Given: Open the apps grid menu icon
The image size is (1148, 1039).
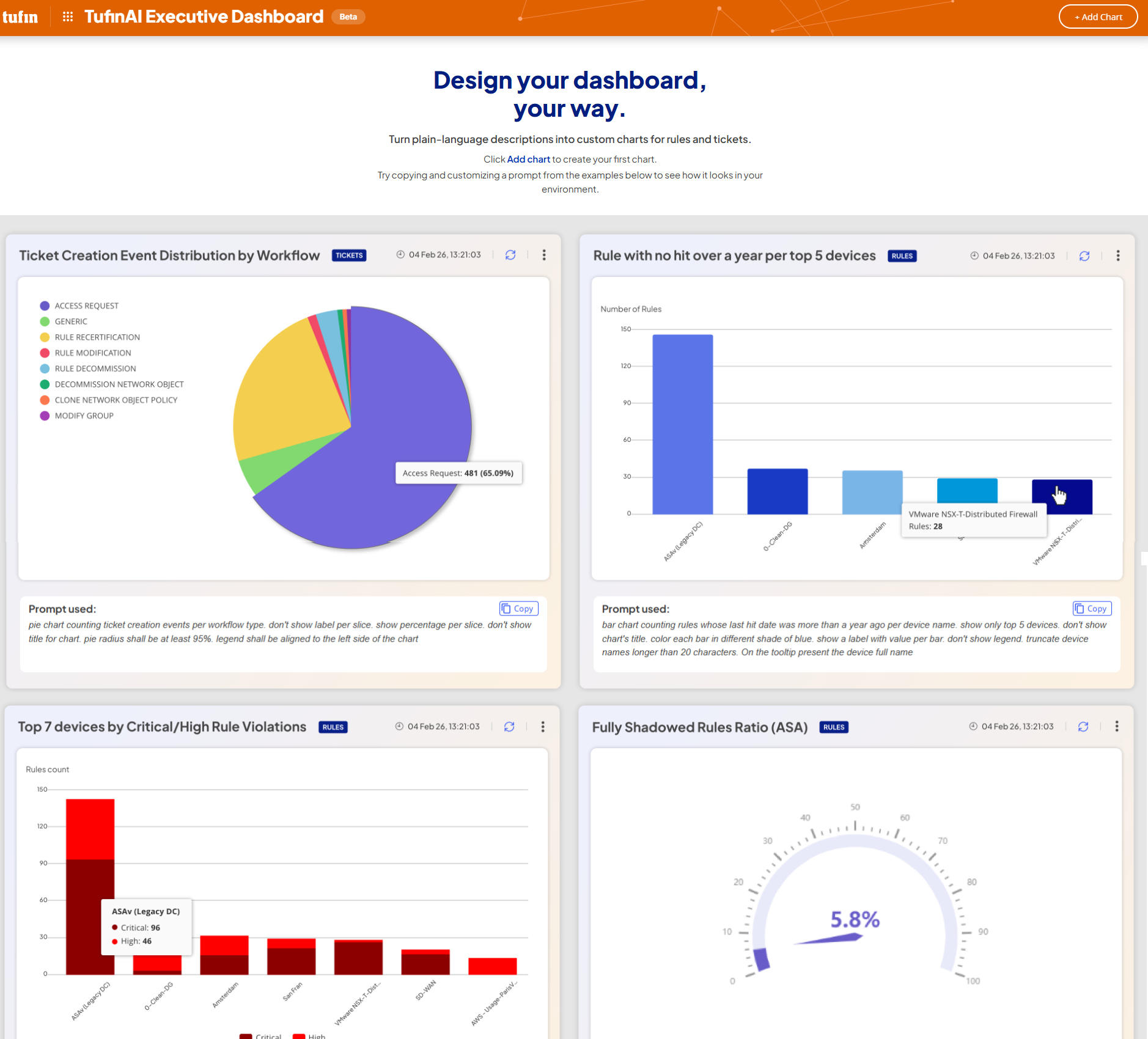Looking at the screenshot, I should coord(68,17).
